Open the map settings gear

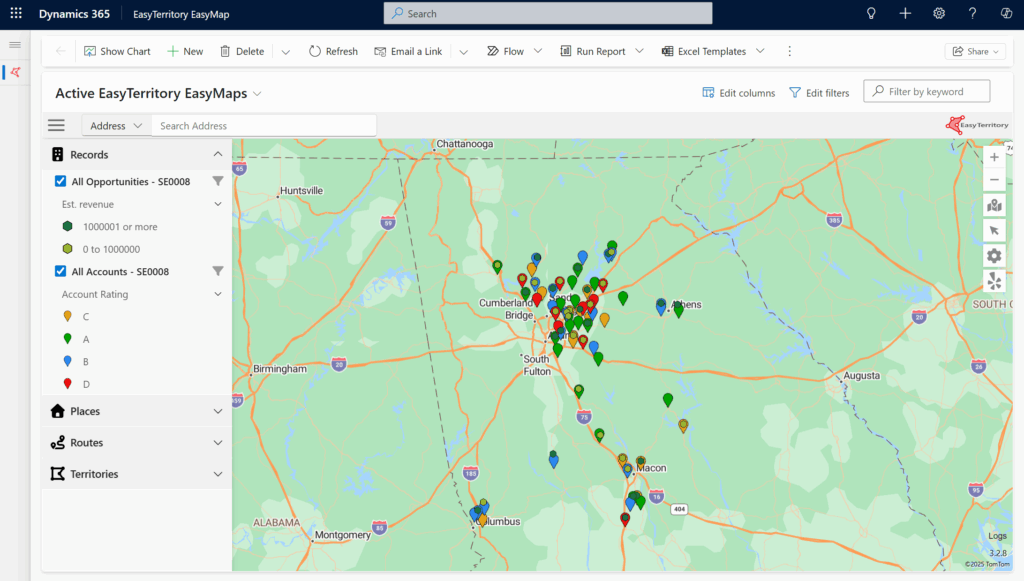(993, 256)
